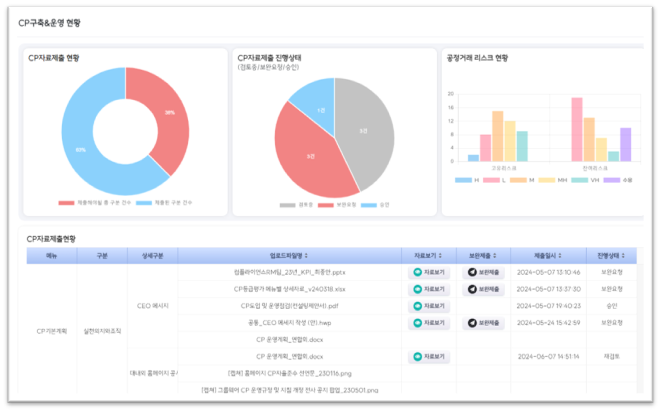The height and width of the screenshot is (412, 661).
Task: Click the 재검토 status cell
Action: point(612,357)
